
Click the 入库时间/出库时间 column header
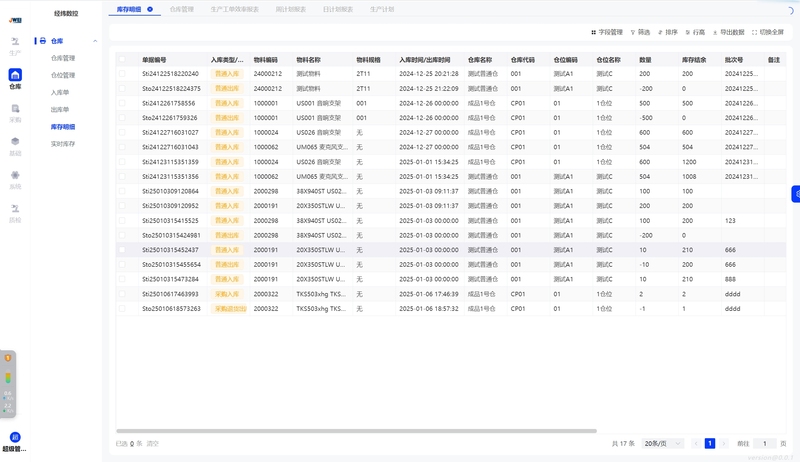pos(424,60)
